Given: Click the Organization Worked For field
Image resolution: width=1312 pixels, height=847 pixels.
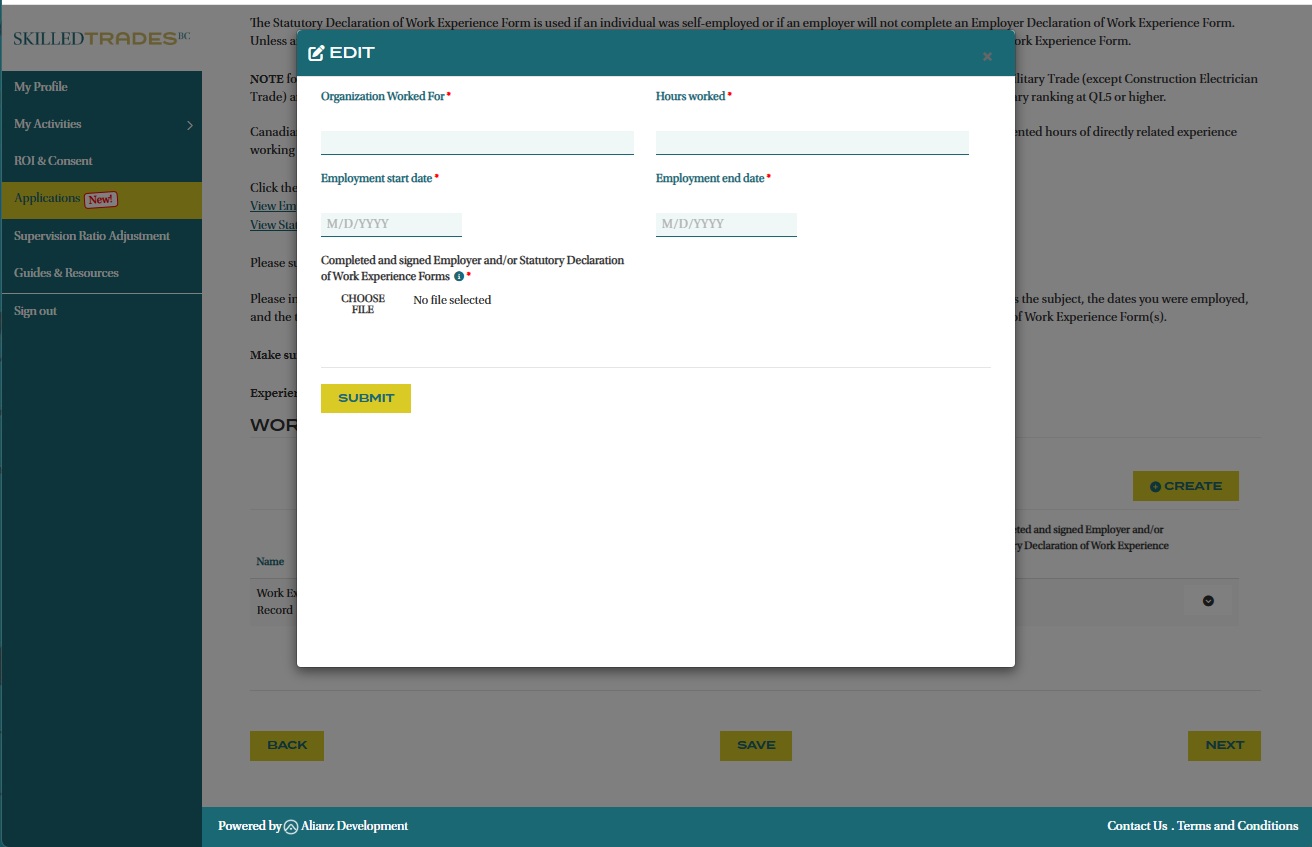Looking at the screenshot, I should point(477,142).
